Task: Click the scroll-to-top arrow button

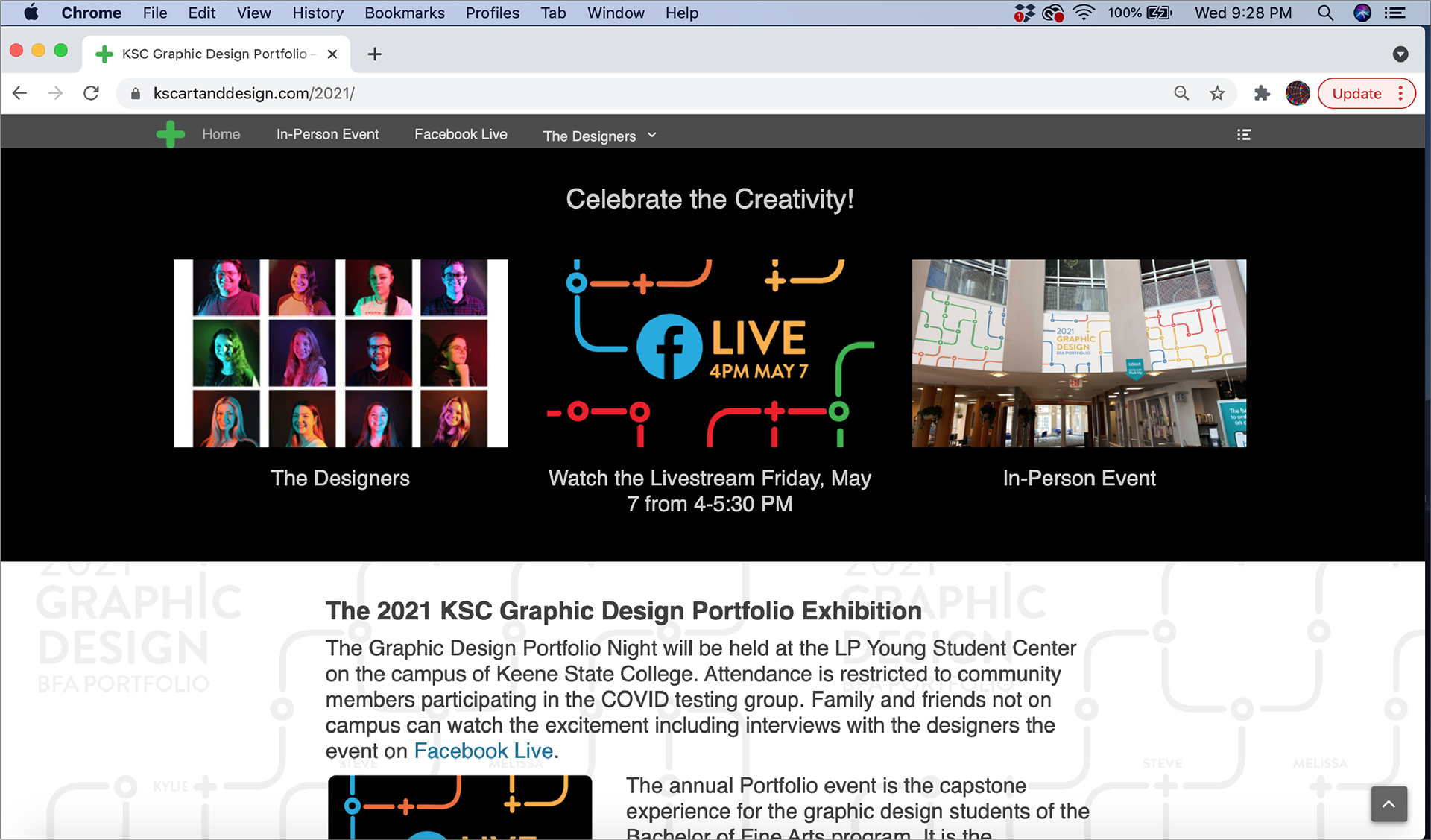Action: point(1389,804)
